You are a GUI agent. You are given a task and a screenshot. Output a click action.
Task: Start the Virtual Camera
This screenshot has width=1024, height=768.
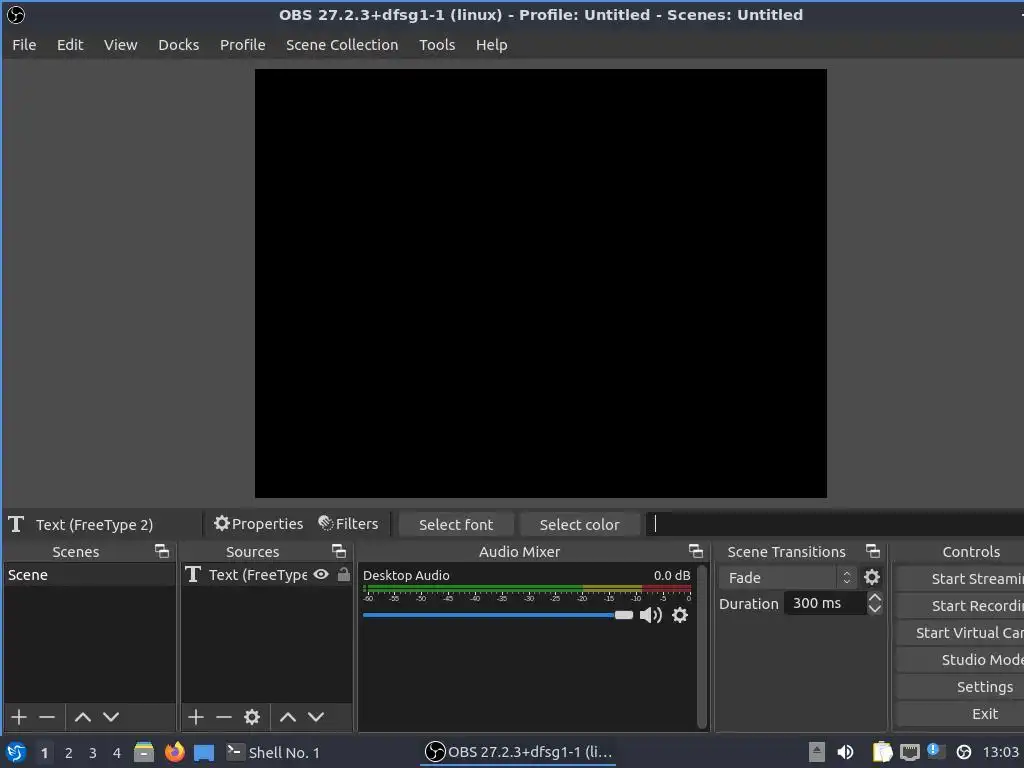pyautogui.click(x=960, y=633)
